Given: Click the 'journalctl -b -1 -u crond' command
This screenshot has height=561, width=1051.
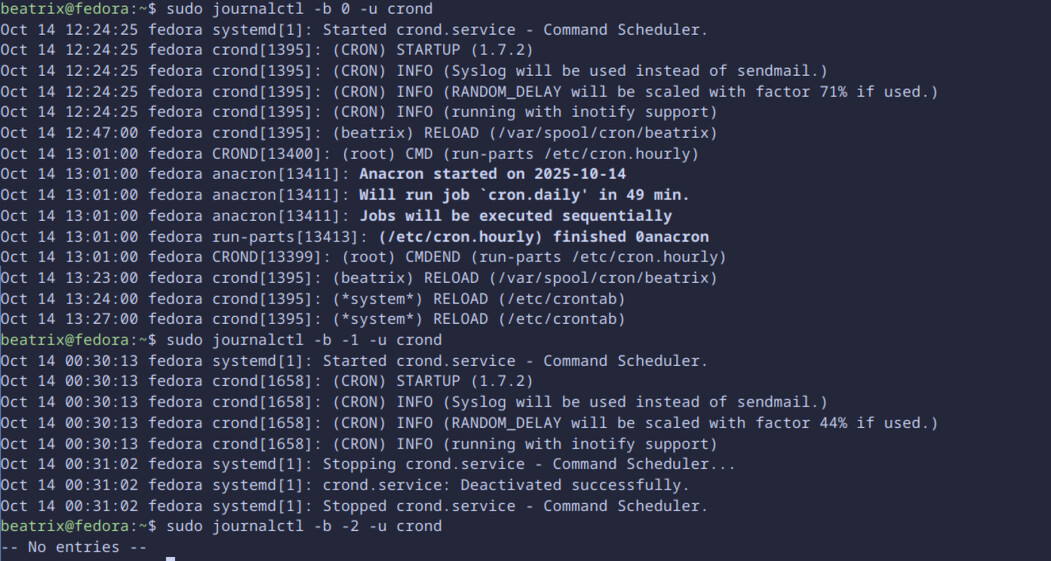Looking at the screenshot, I should 303,340.
